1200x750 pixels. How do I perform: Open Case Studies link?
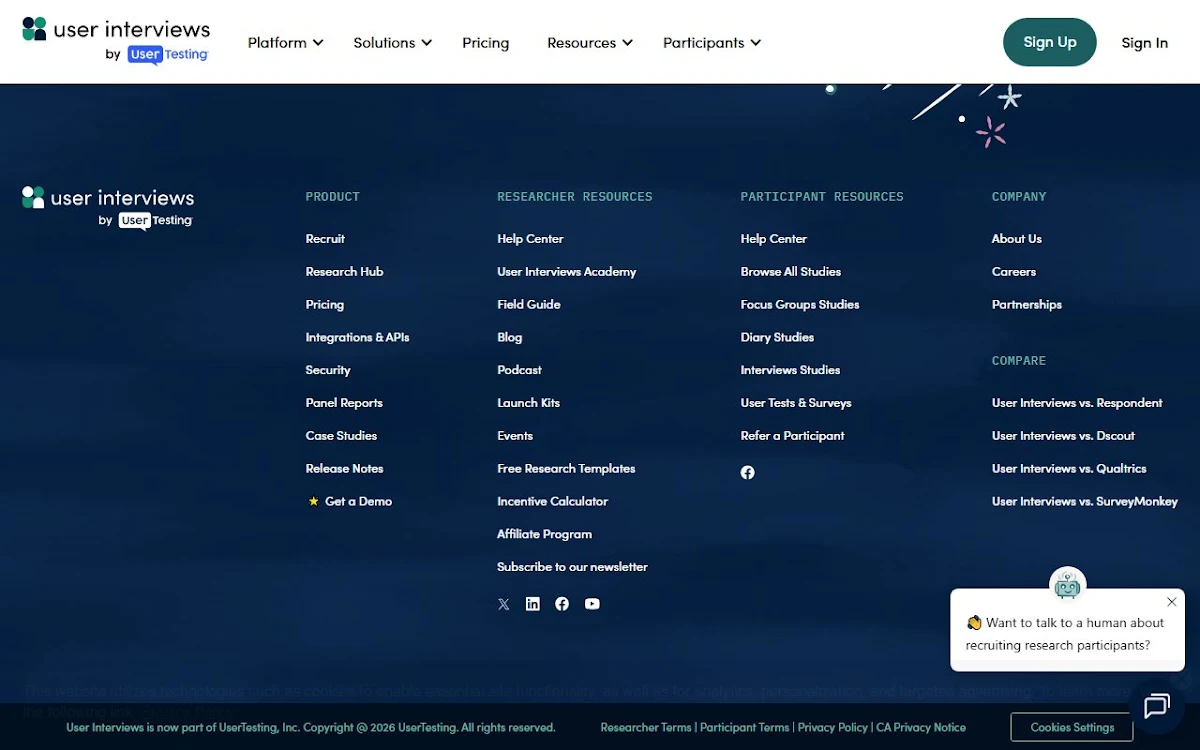pyautogui.click(x=342, y=436)
